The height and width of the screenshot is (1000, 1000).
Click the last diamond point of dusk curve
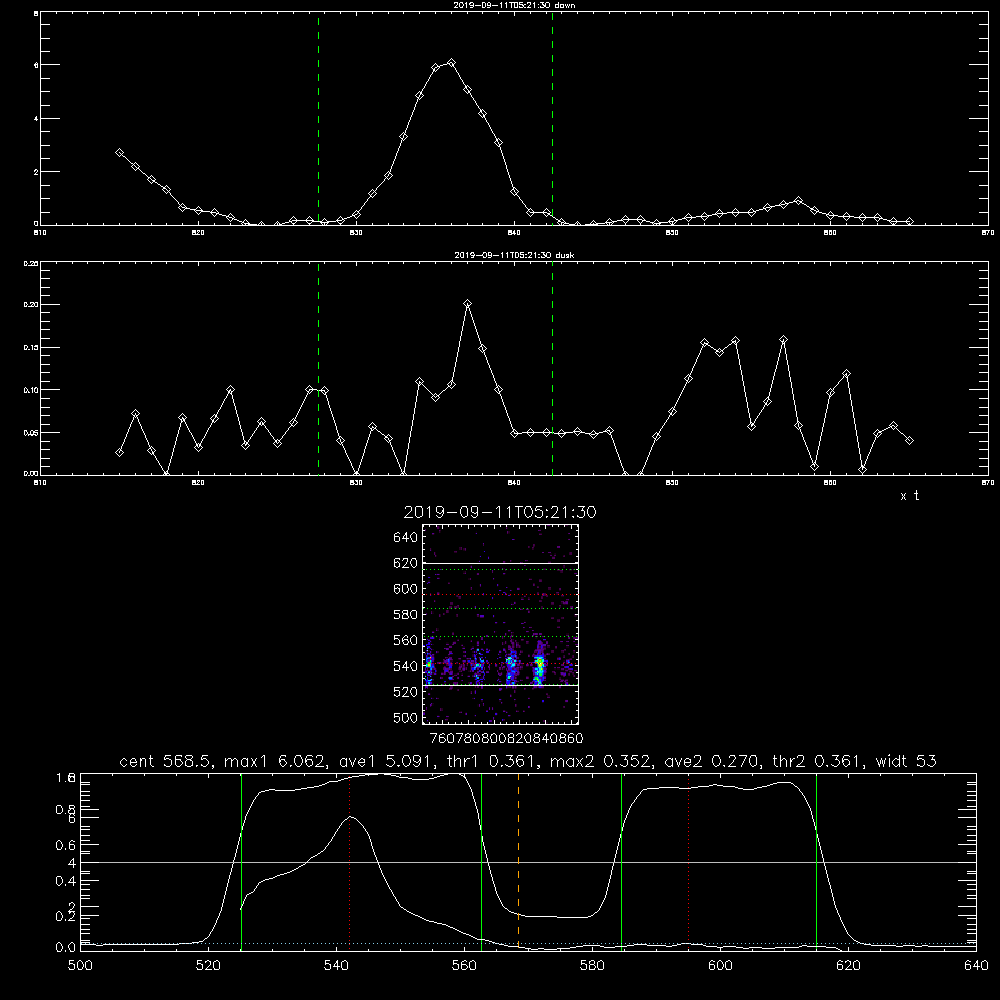909,440
